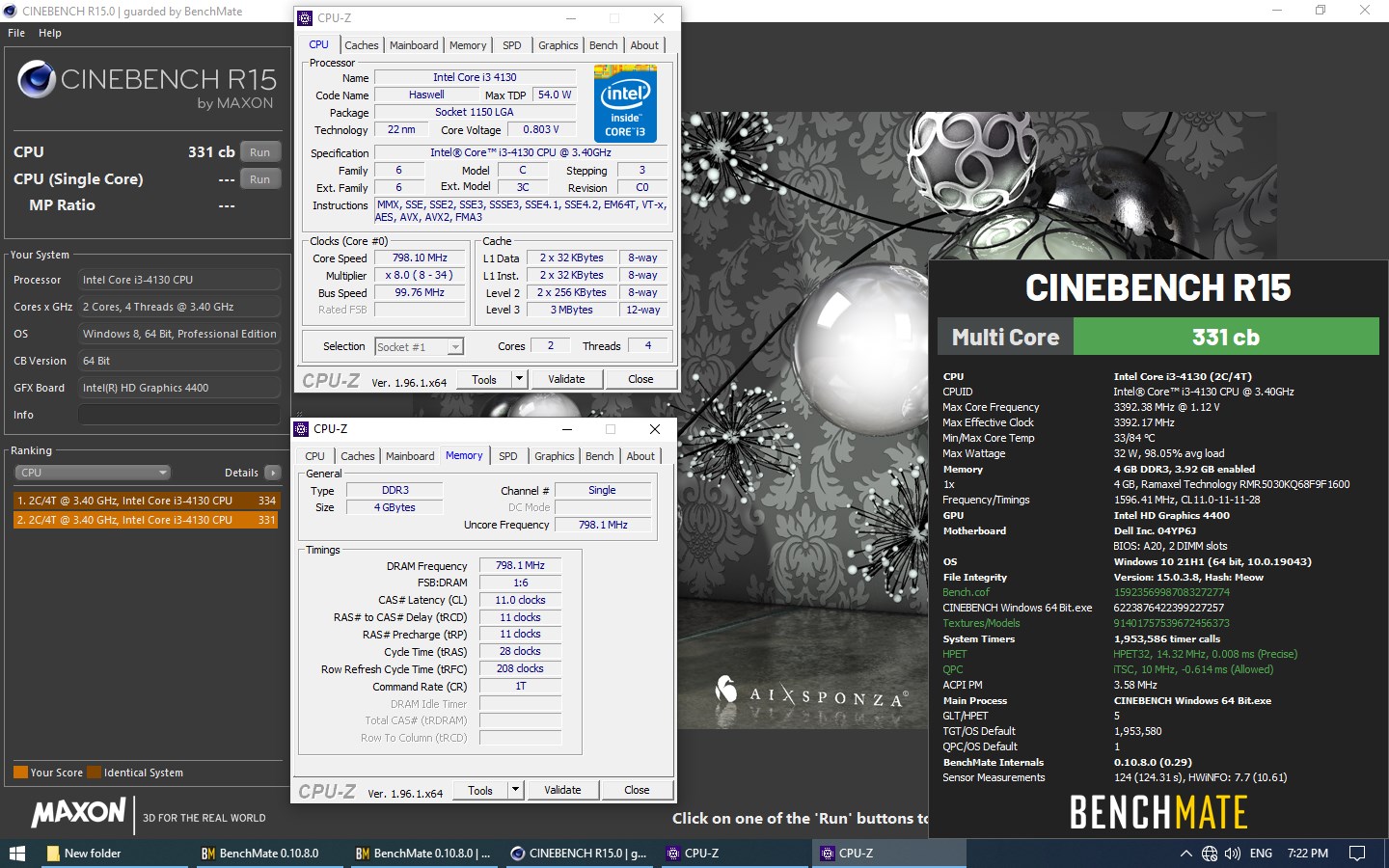The height and width of the screenshot is (868, 1389).
Task: Open the network globe tray icon
Action: pyautogui.click(x=1210, y=854)
